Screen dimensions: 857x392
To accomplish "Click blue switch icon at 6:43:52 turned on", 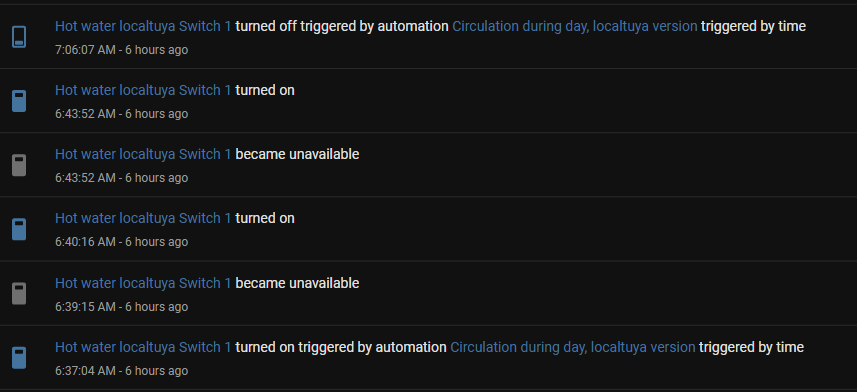I will (19, 101).
